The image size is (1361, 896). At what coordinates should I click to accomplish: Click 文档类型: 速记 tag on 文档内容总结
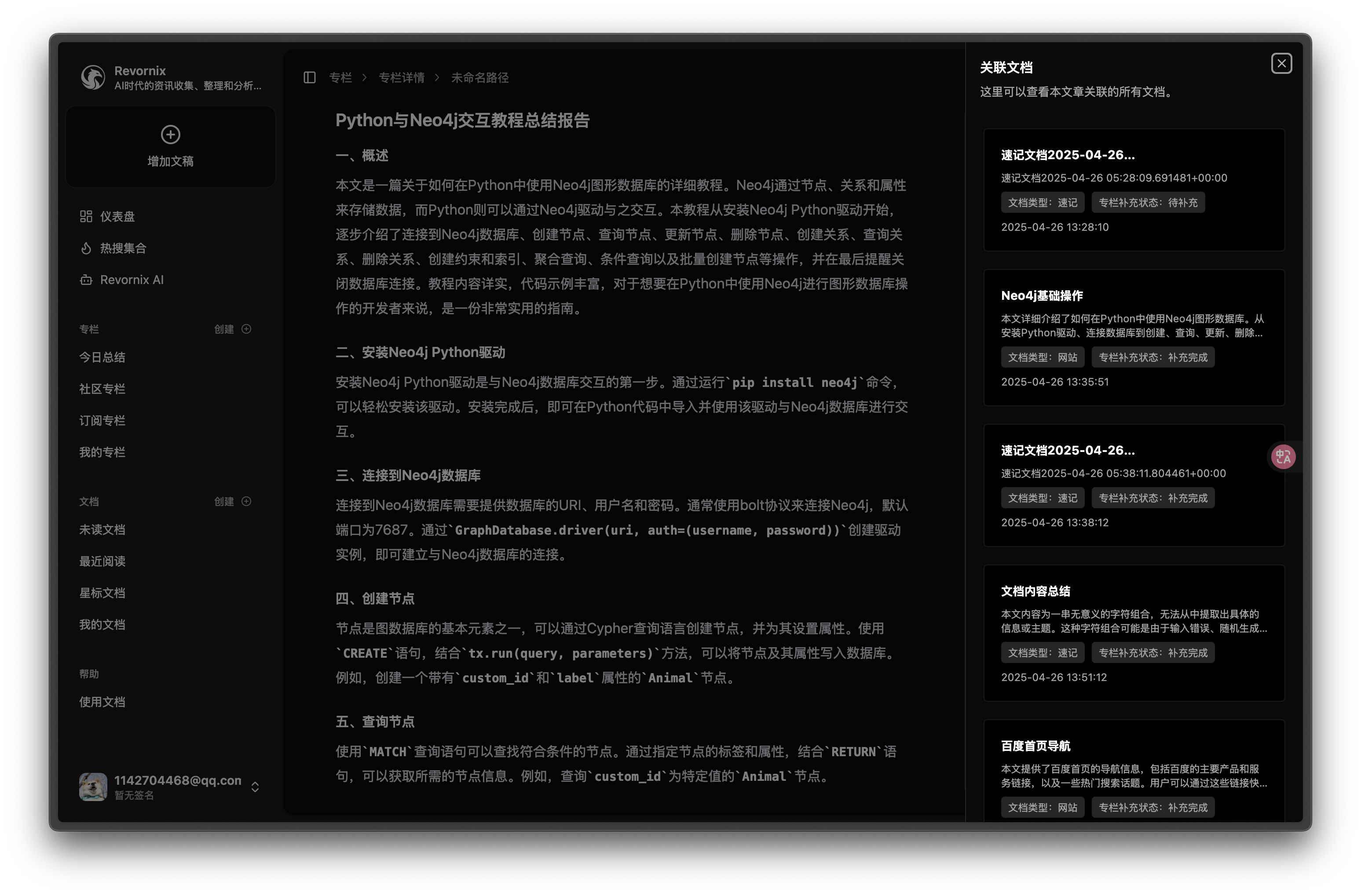click(1043, 653)
